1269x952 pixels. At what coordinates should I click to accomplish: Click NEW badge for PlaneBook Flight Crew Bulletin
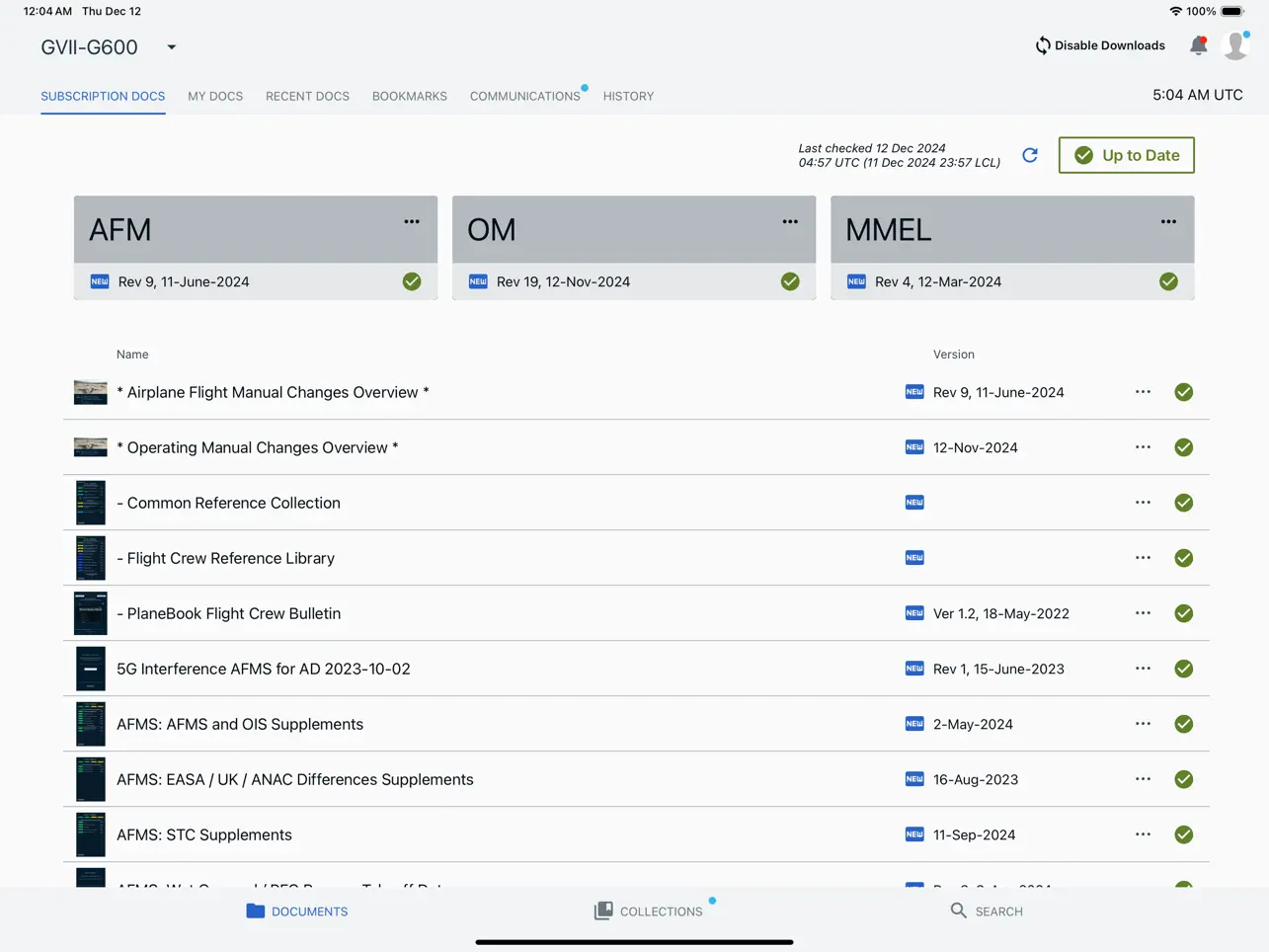pyautogui.click(x=914, y=613)
